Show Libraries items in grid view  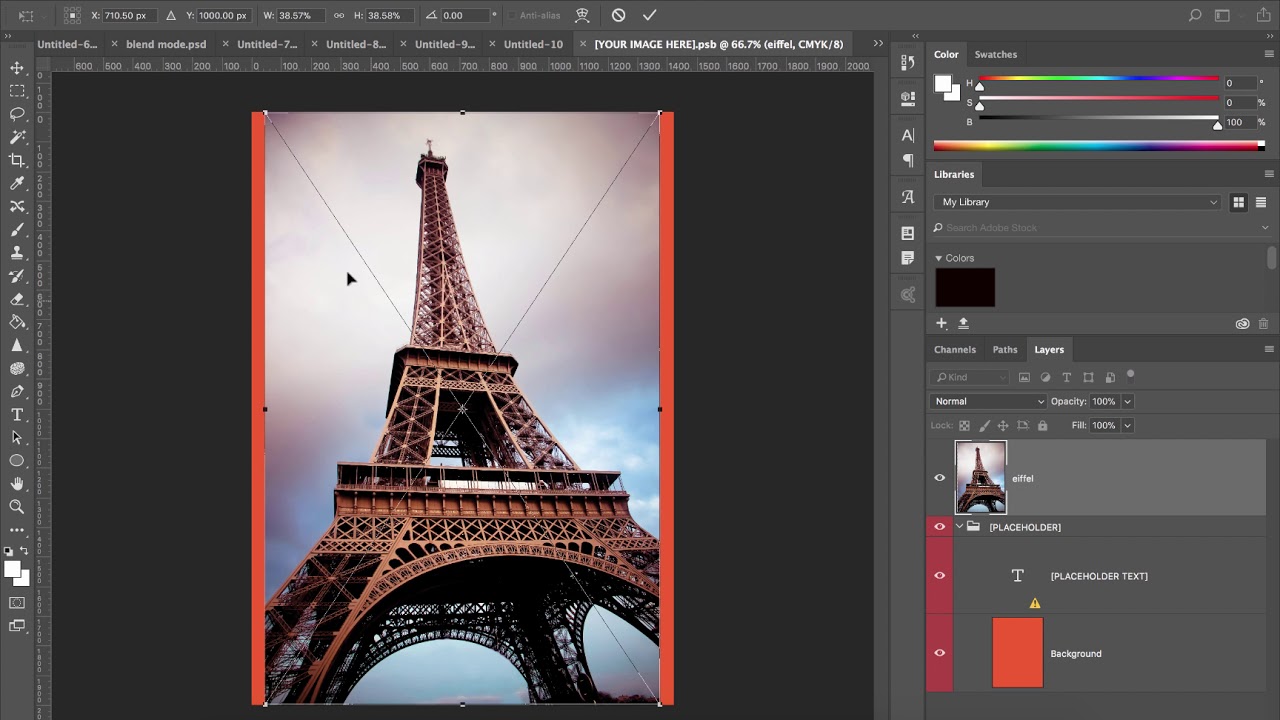pyautogui.click(x=1238, y=202)
